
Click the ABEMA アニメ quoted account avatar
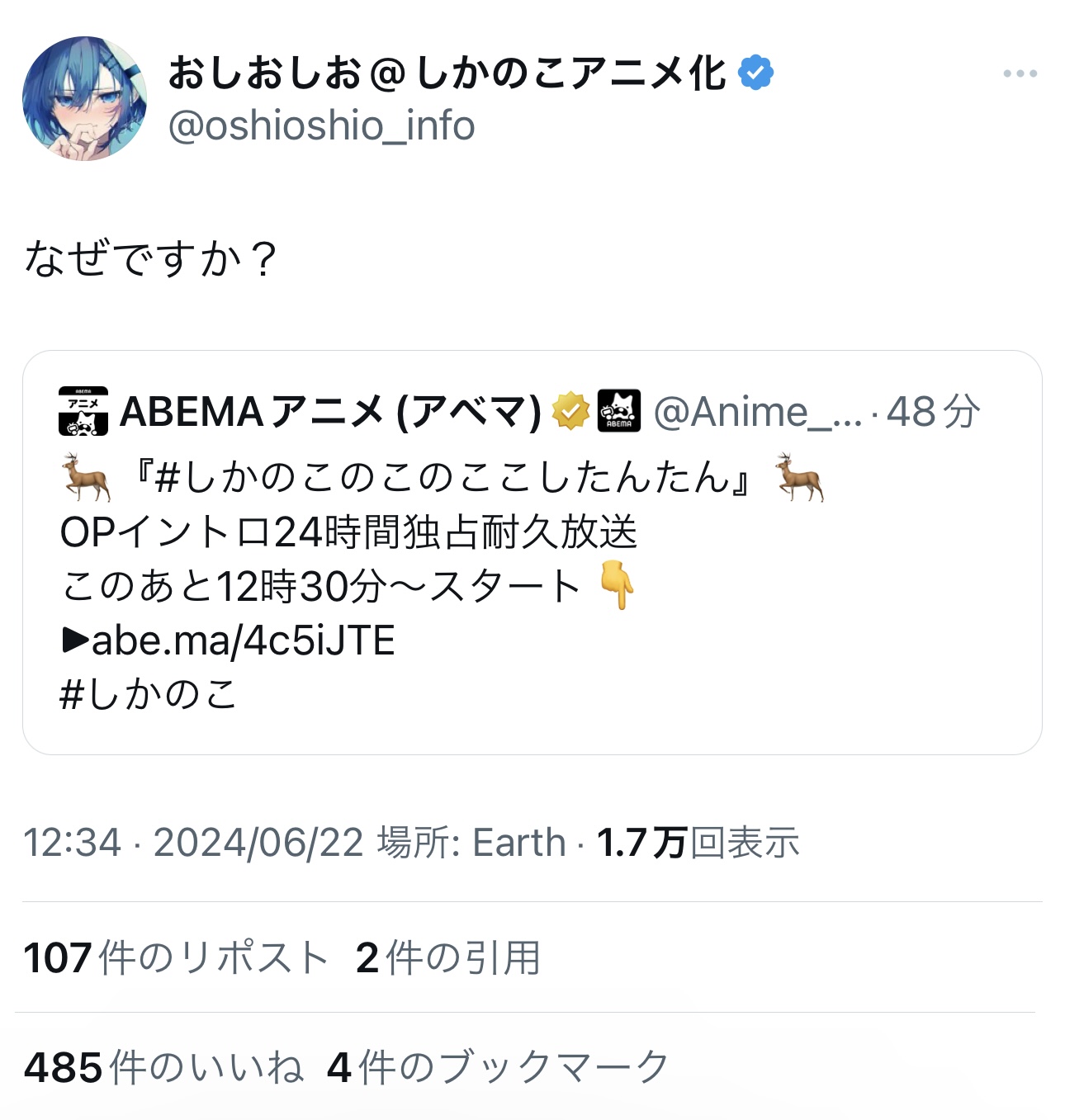83,411
